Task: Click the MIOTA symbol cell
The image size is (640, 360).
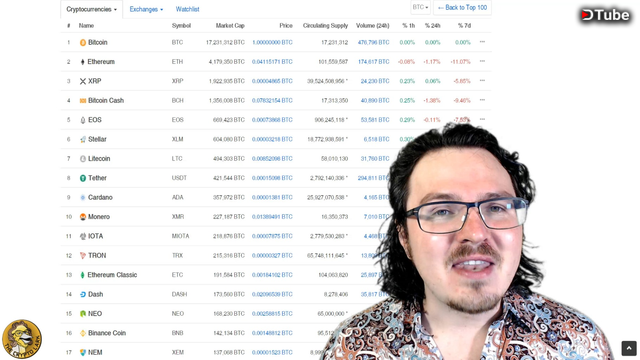Action: [180, 236]
